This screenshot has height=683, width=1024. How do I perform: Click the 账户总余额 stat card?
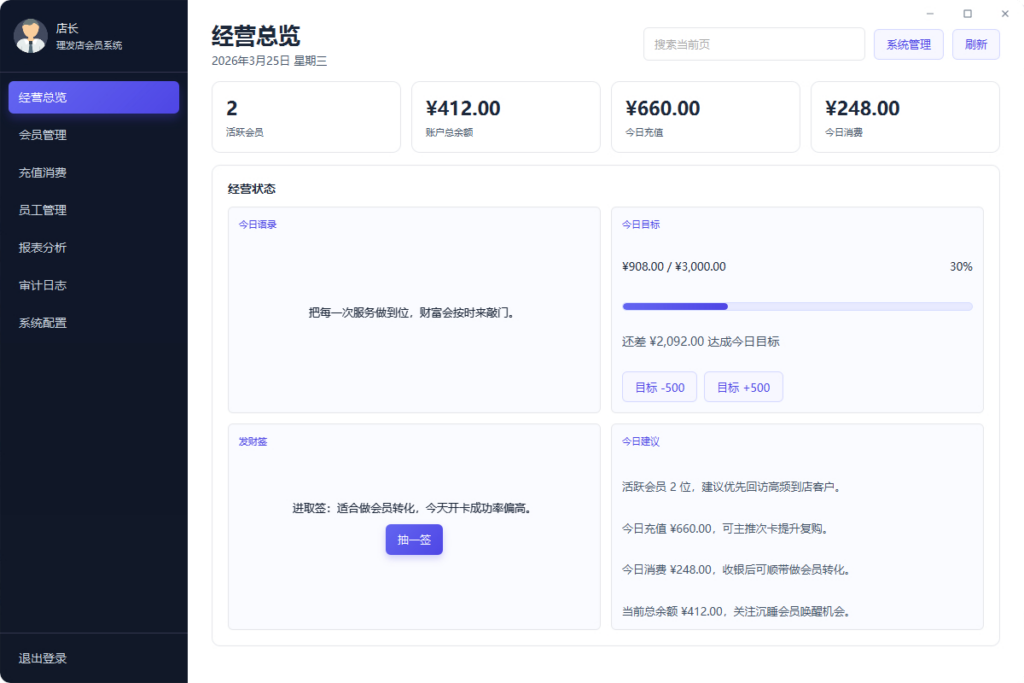click(506, 116)
